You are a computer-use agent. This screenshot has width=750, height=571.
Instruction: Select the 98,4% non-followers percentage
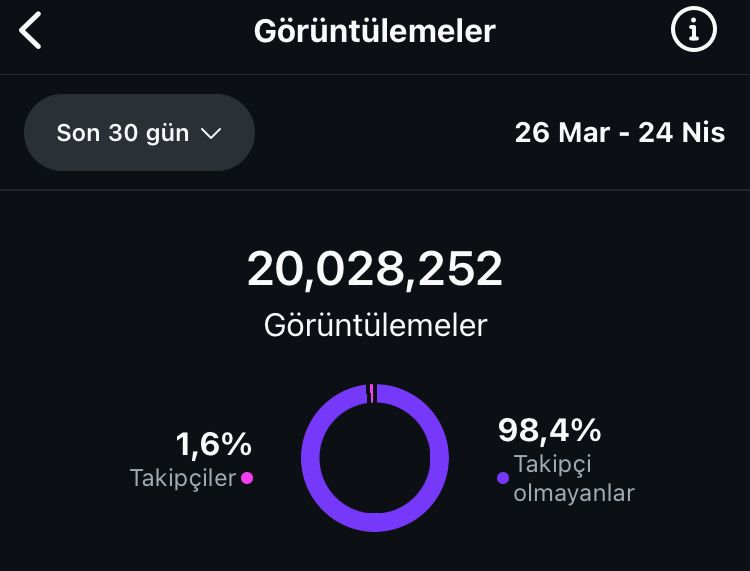[x=550, y=430]
